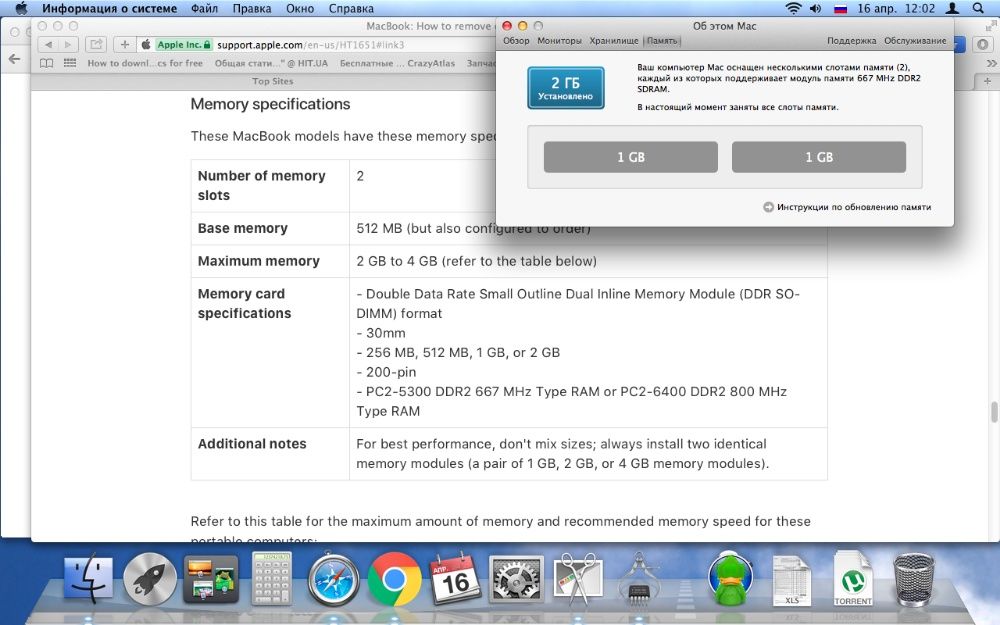Open the Окно menu
The height and width of the screenshot is (625, 1000).
tap(300, 8)
